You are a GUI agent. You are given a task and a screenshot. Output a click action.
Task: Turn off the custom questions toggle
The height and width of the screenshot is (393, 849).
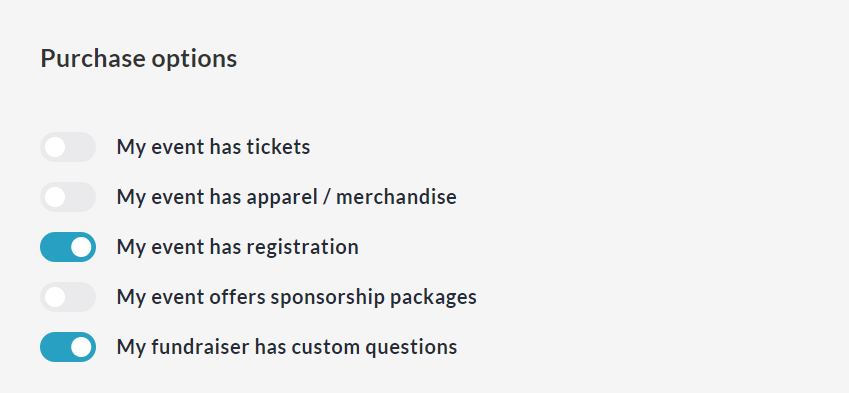68,347
